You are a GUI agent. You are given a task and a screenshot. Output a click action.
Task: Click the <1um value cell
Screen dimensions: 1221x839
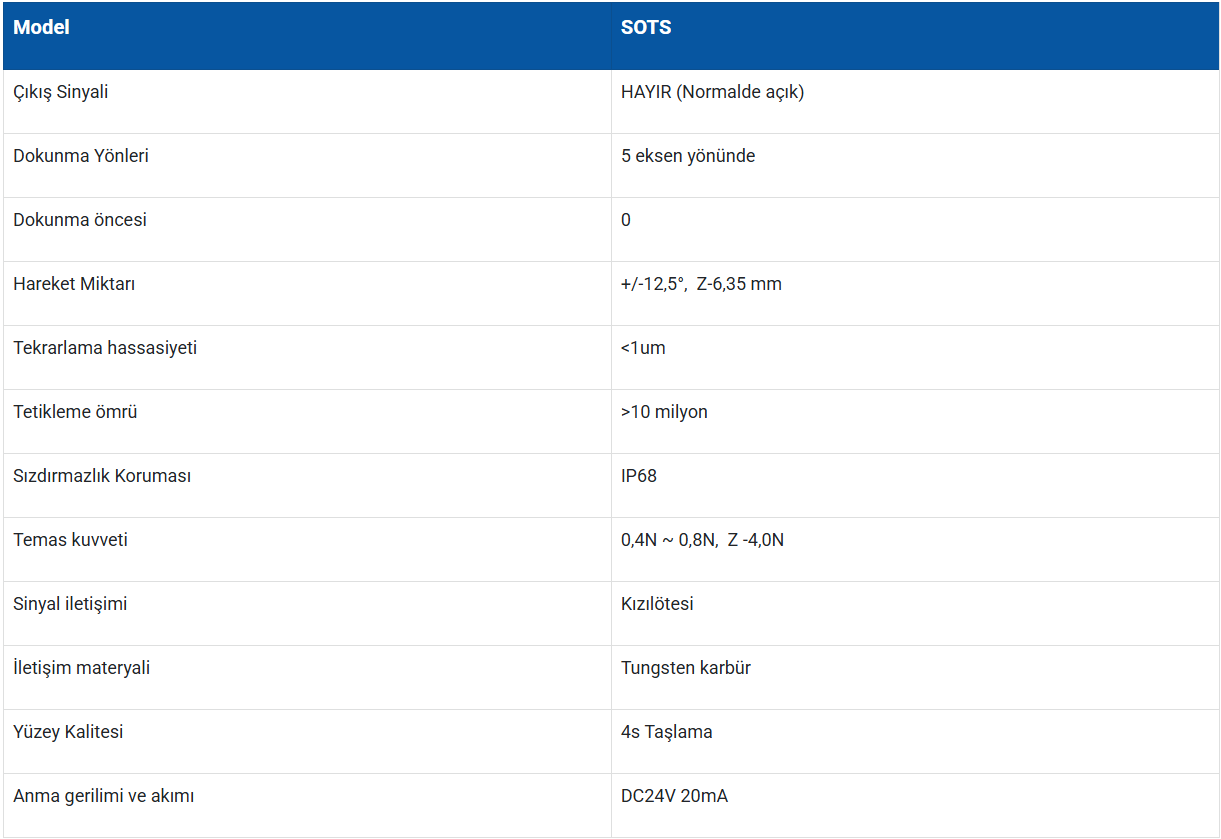tap(643, 348)
